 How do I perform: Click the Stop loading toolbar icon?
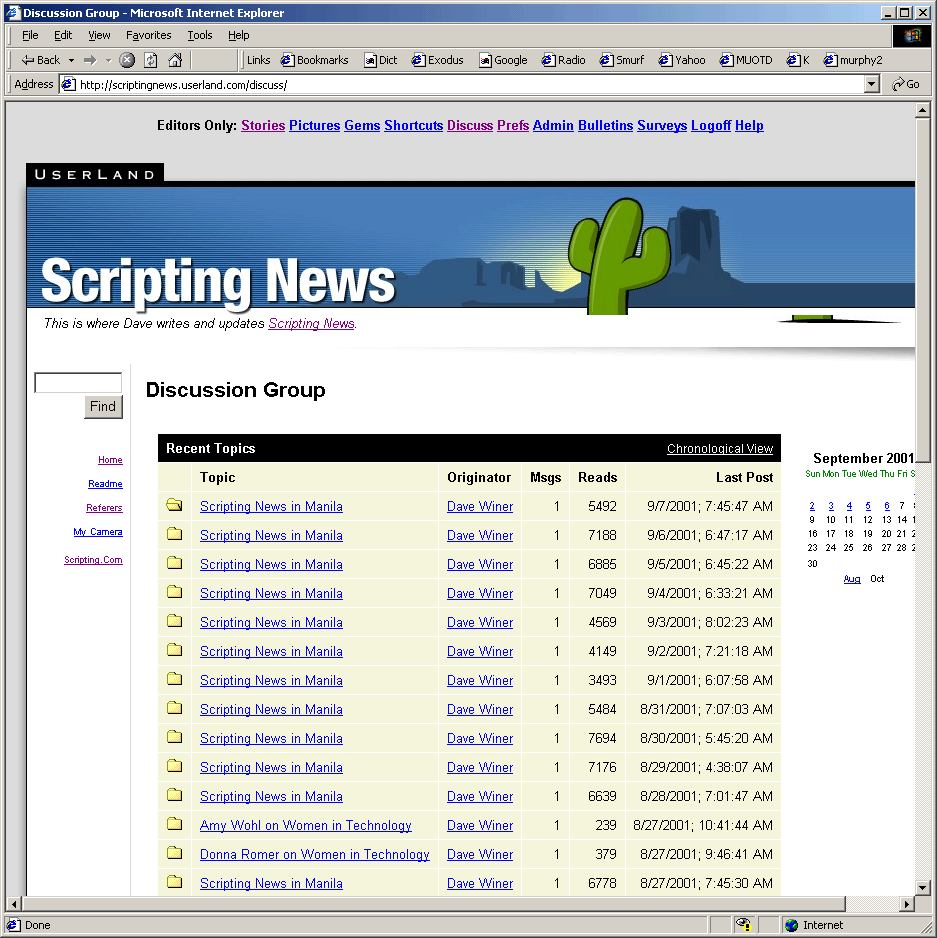[x=127, y=60]
